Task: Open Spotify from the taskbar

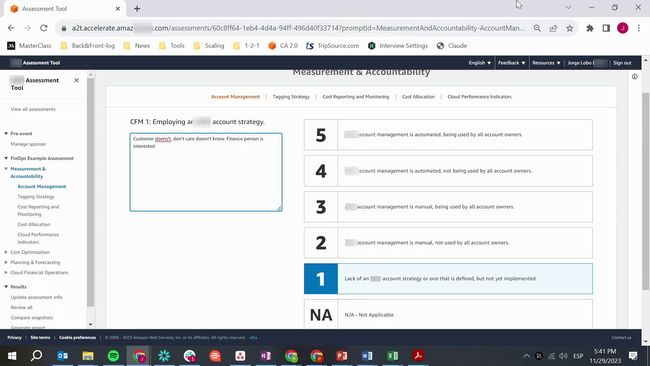Action: point(113,356)
